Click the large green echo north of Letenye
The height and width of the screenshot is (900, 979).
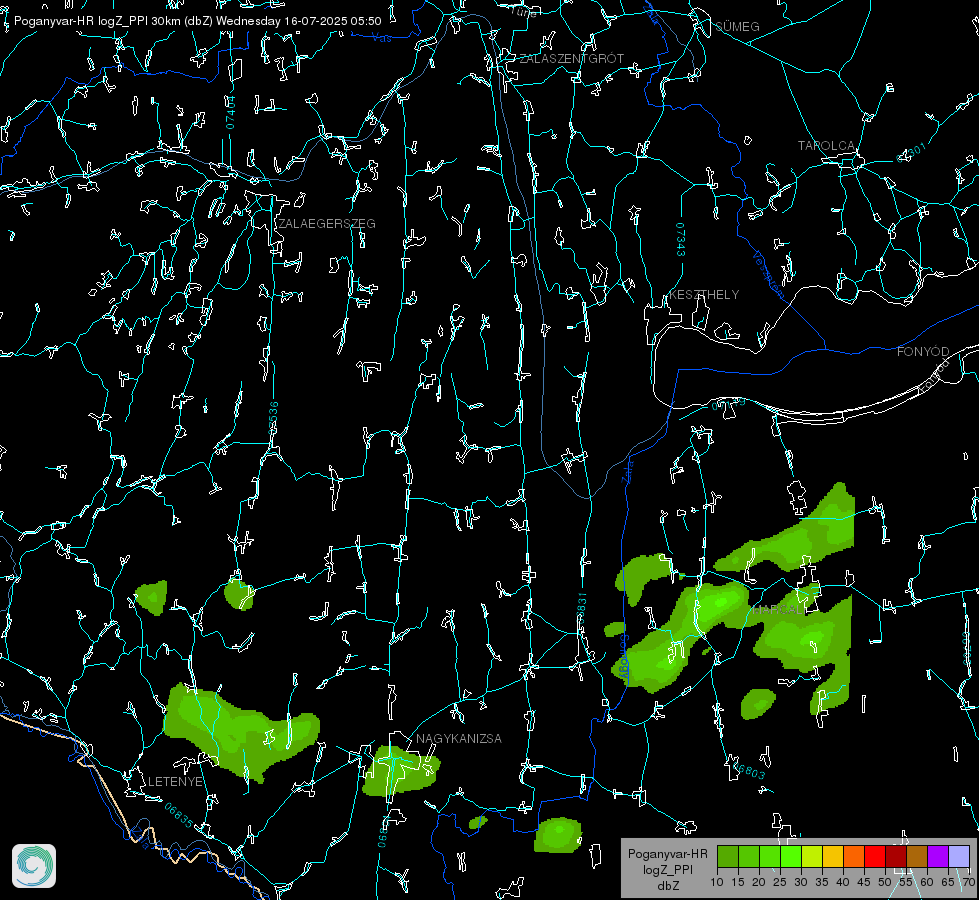pos(237,732)
